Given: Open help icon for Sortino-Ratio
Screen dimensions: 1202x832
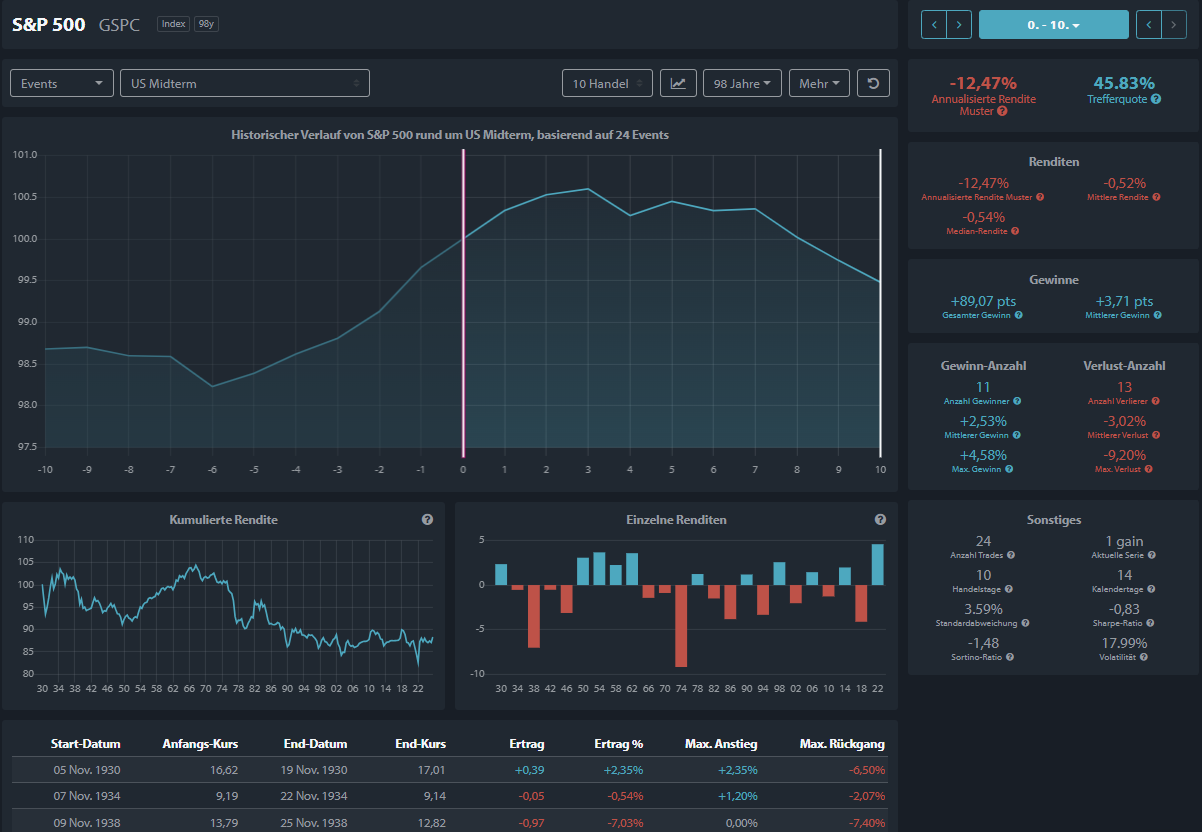Looking at the screenshot, I should click(1012, 657).
